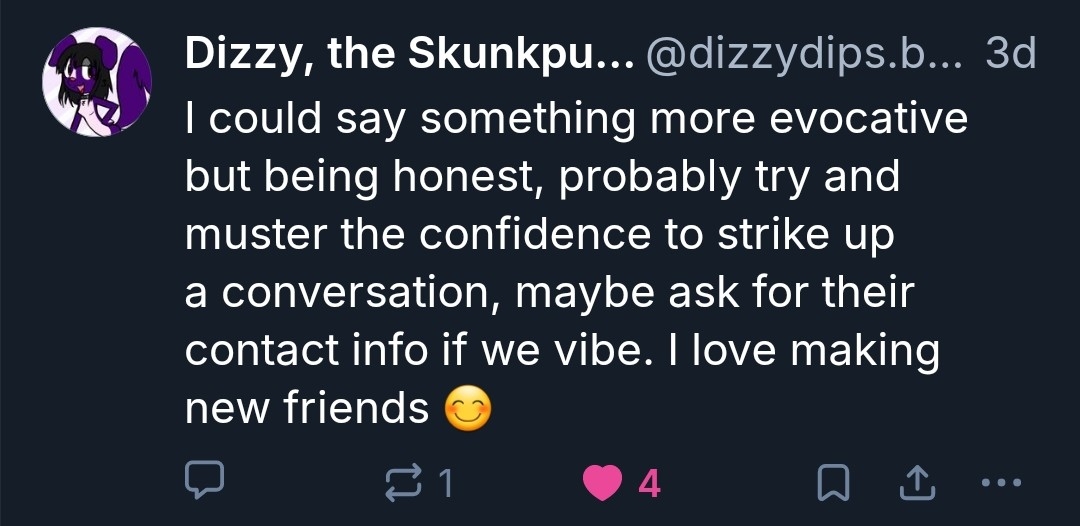The height and width of the screenshot is (526, 1080).
Task: Click the text "I could say something more evocative"
Action: (576, 119)
